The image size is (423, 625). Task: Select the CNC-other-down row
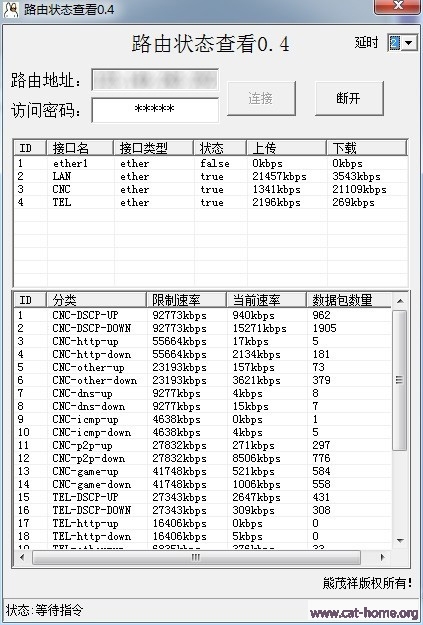pyautogui.click(x=203, y=380)
